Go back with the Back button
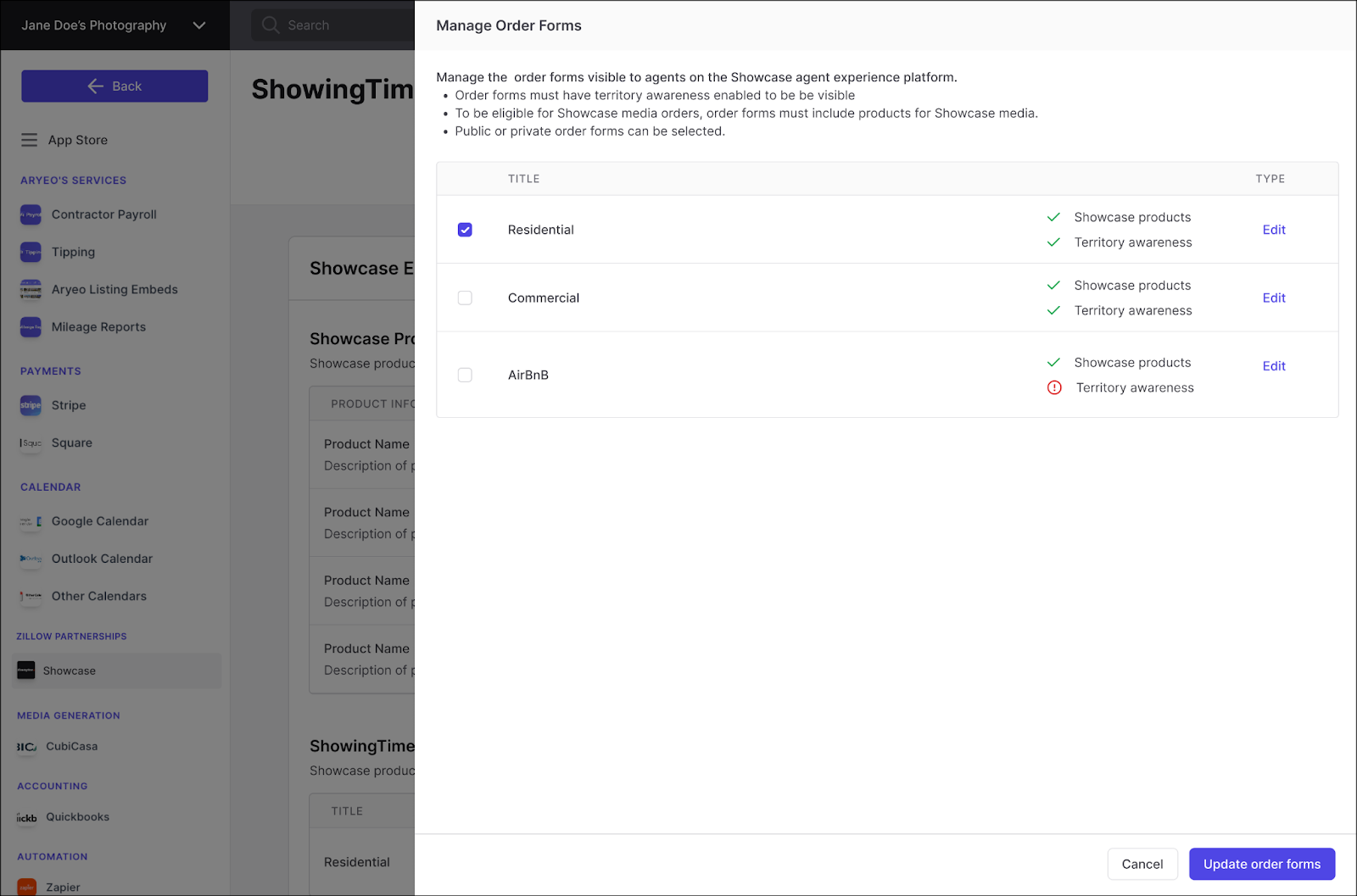The height and width of the screenshot is (896, 1357). click(114, 86)
